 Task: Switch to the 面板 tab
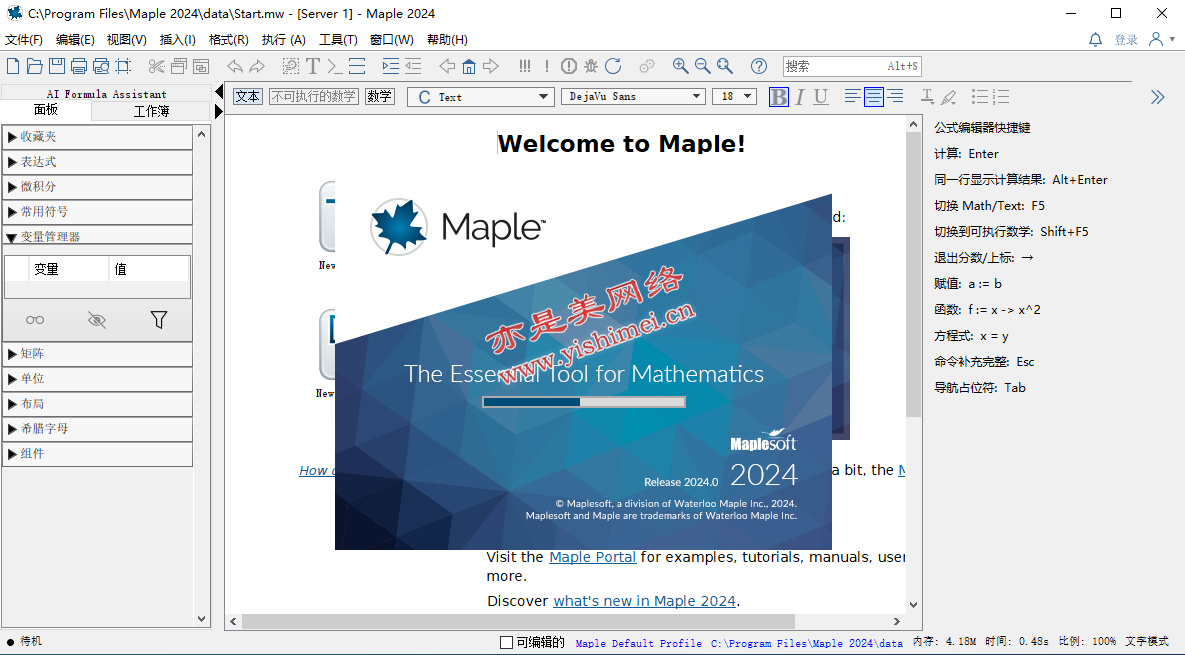(x=46, y=110)
